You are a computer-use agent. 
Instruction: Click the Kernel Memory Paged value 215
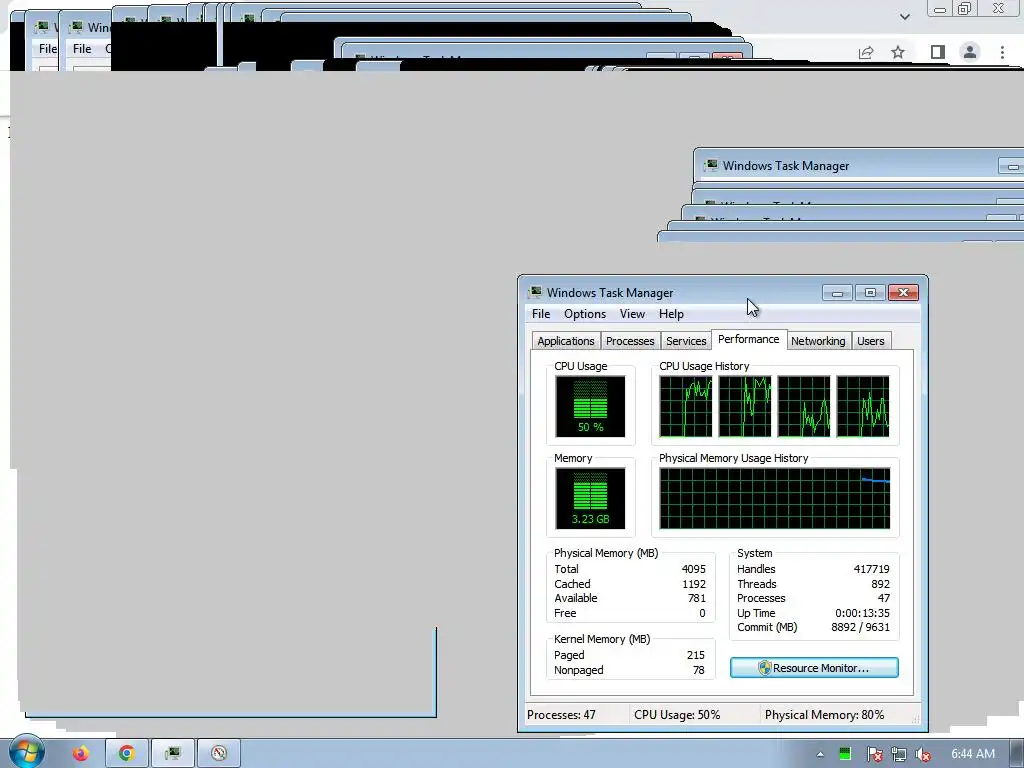[x=696, y=655]
